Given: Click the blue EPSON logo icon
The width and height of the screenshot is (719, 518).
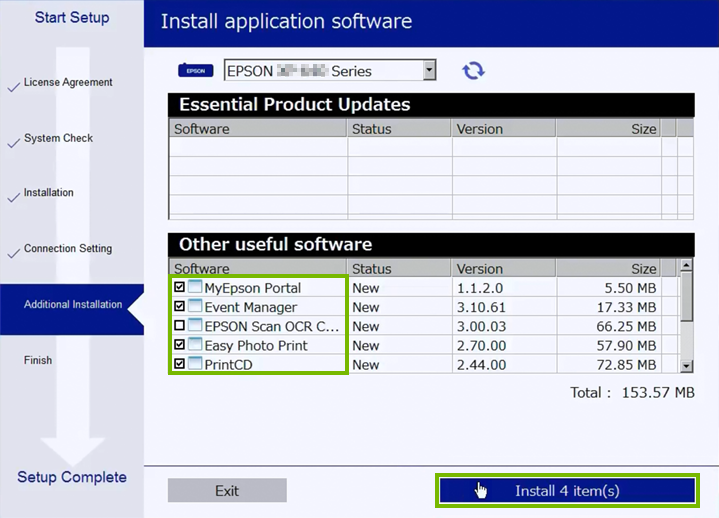Looking at the screenshot, I should (196, 71).
